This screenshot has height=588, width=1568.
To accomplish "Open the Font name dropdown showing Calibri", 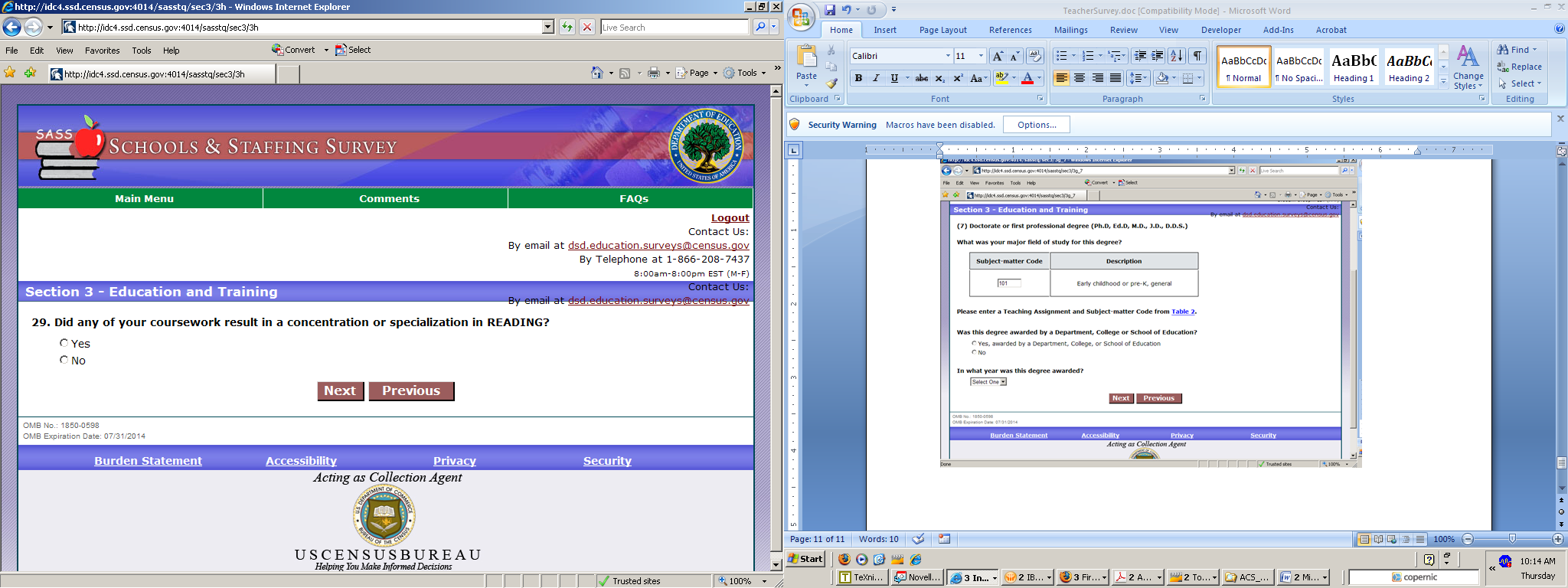I will click(948, 56).
